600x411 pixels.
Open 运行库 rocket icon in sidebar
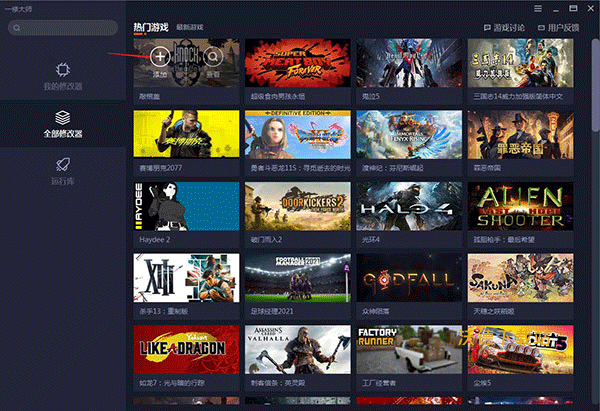tap(62, 165)
